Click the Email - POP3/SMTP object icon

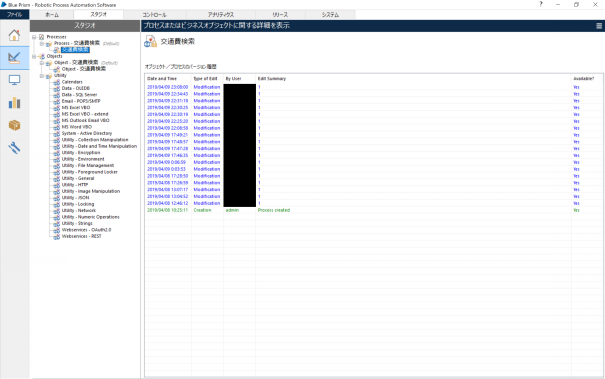click(x=57, y=101)
